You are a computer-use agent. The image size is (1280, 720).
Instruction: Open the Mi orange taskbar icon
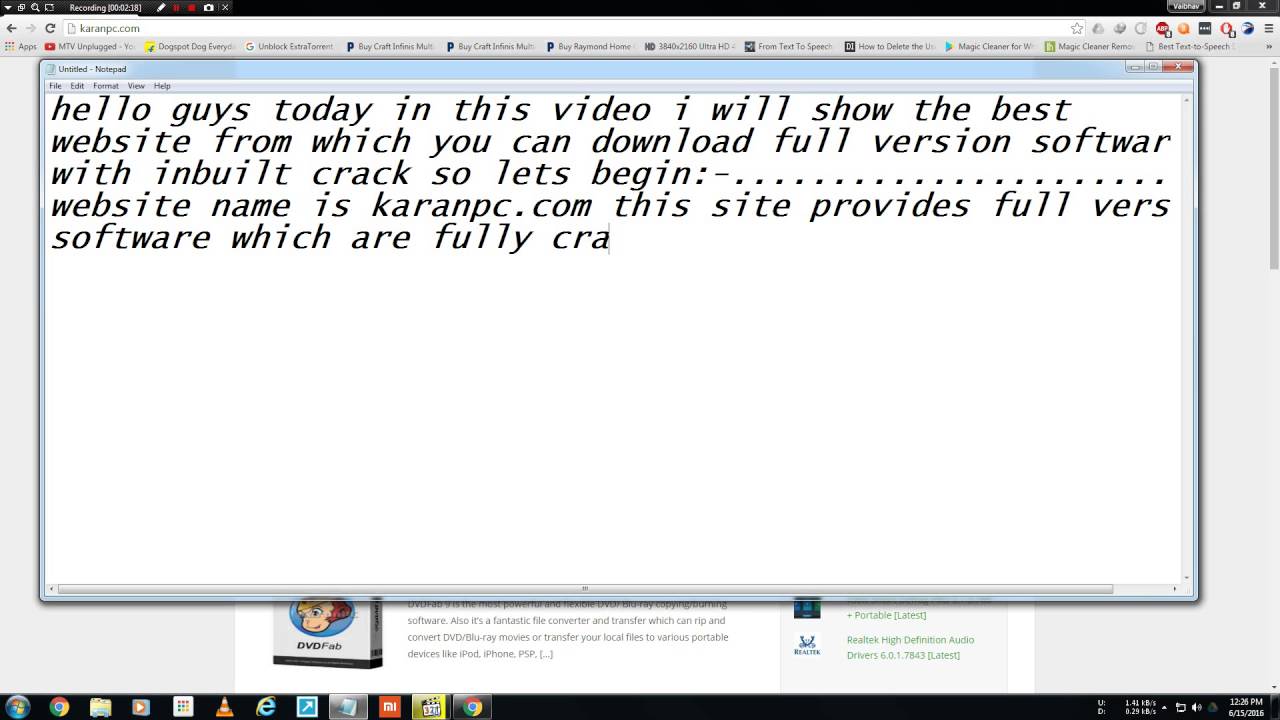[390, 707]
